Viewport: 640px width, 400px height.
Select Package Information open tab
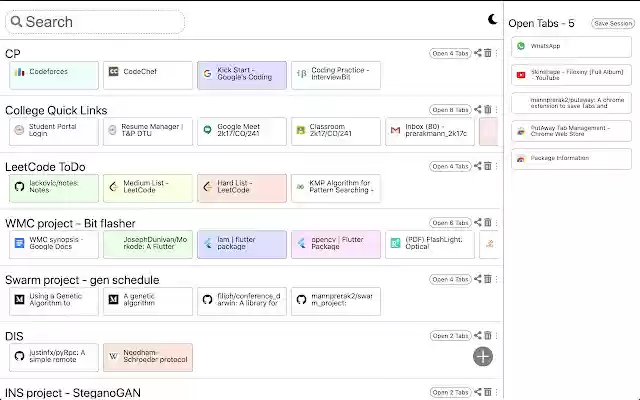[x=571, y=159]
